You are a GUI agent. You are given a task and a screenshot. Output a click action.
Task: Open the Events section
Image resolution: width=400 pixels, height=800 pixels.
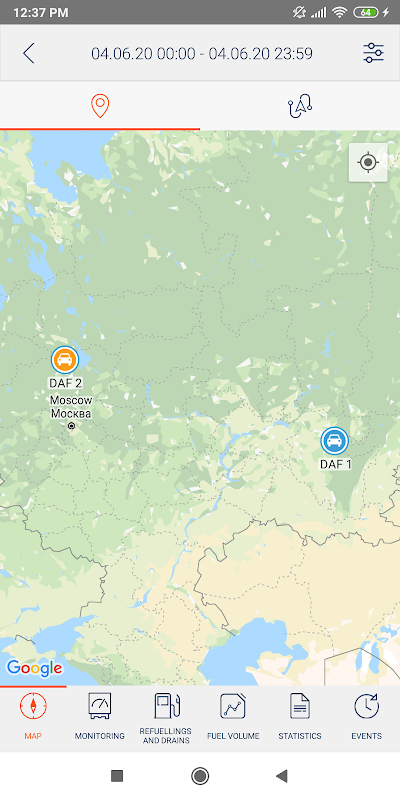point(366,716)
